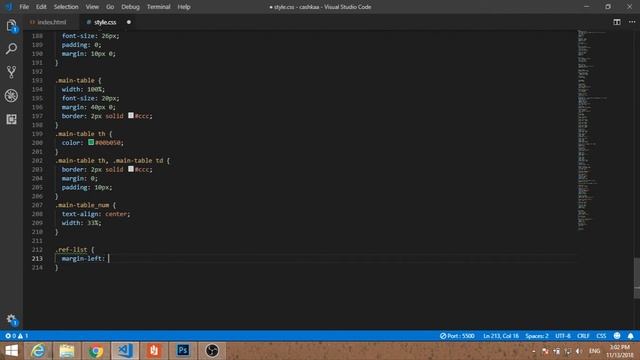Select the style.css tab
The width and height of the screenshot is (640, 360).
pyautogui.click(x=105, y=22)
